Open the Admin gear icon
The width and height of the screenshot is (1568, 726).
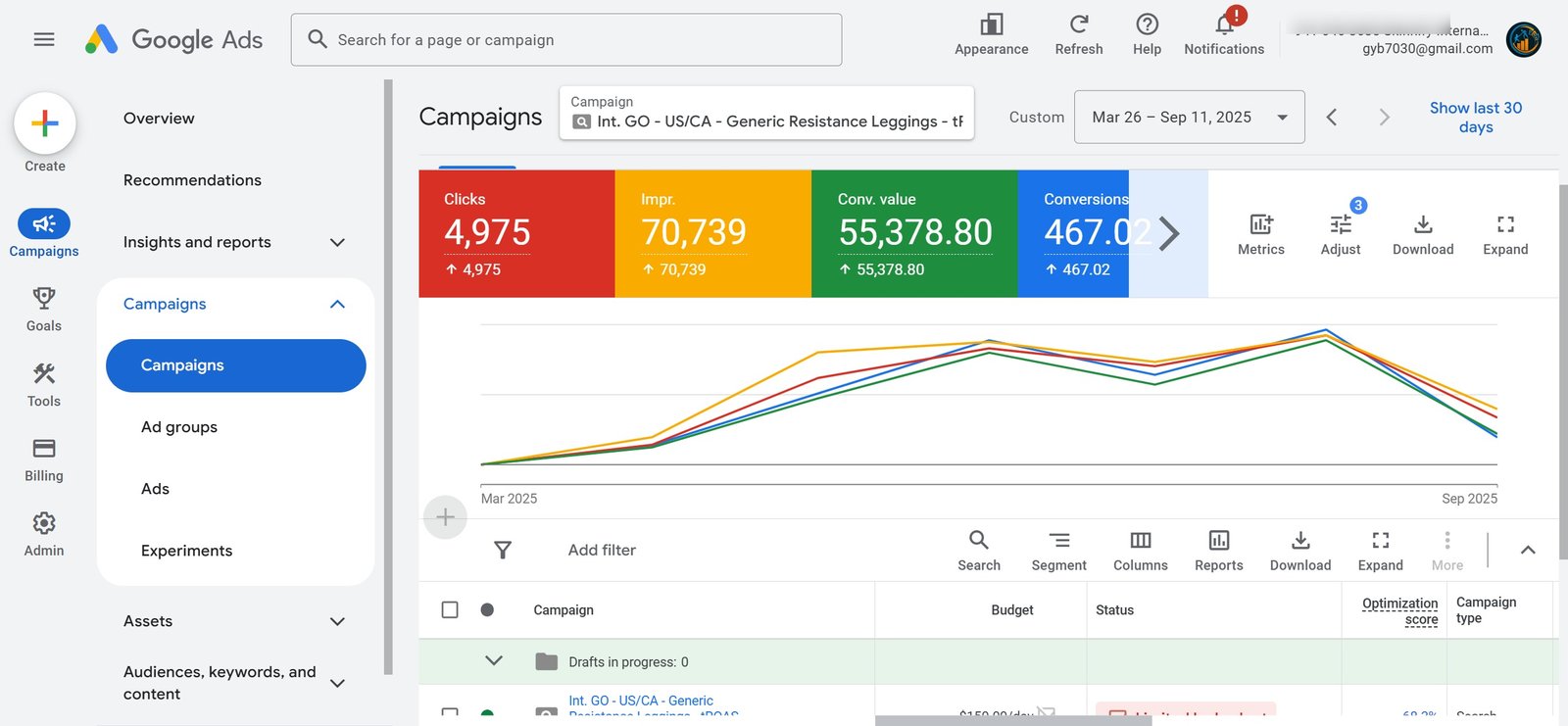coord(44,523)
